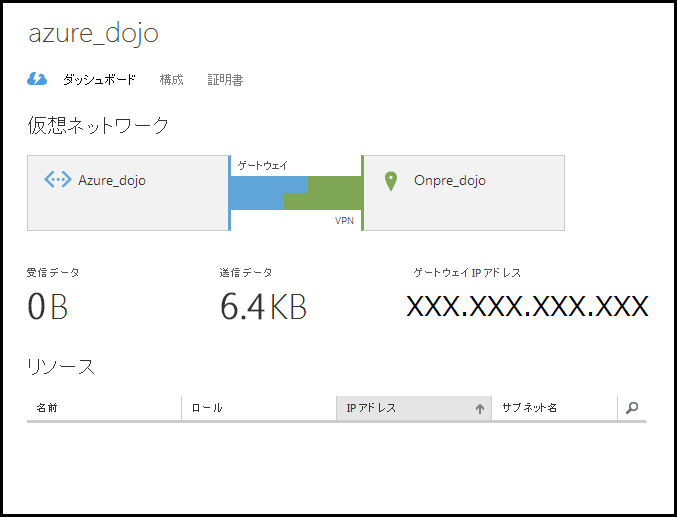This screenshot has width=677, height=517.
Task: Click the VPN label on gateway
Action: [344, 220]
